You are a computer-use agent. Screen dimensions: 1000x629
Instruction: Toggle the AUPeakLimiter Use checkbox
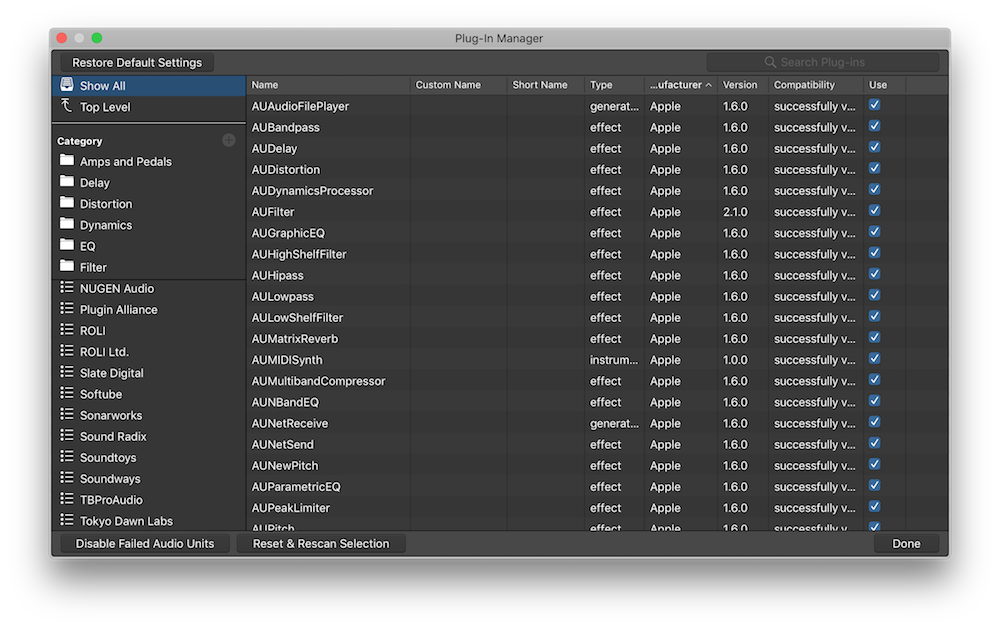point(874,507)
